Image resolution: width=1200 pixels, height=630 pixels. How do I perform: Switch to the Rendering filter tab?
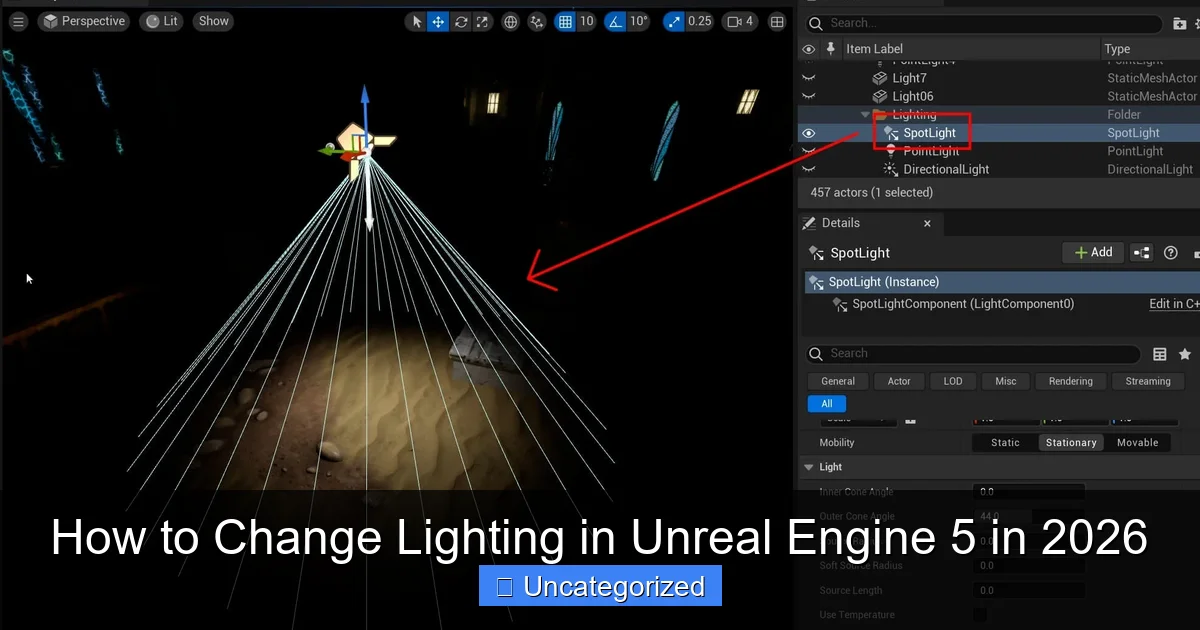1069,381
